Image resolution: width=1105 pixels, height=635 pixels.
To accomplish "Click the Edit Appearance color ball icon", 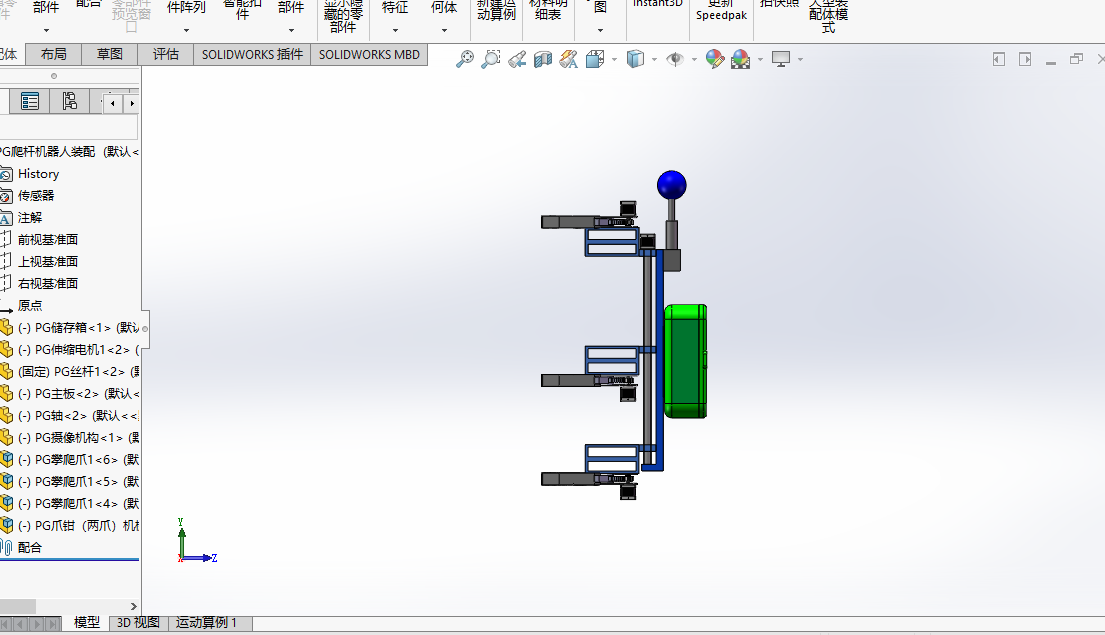I will [x=715, y=59].
